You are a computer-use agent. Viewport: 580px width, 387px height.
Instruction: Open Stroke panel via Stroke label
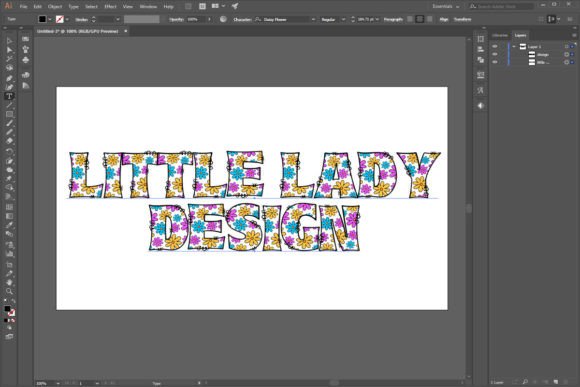[x=81, y=19]
